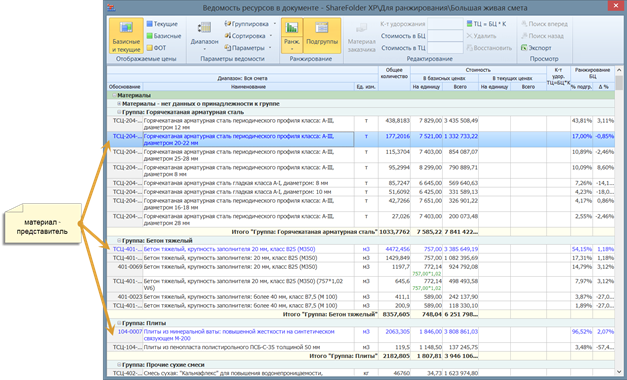Click the К-т удорожания input field
This screenshot has width=627, height=380.
pos(445,24)
